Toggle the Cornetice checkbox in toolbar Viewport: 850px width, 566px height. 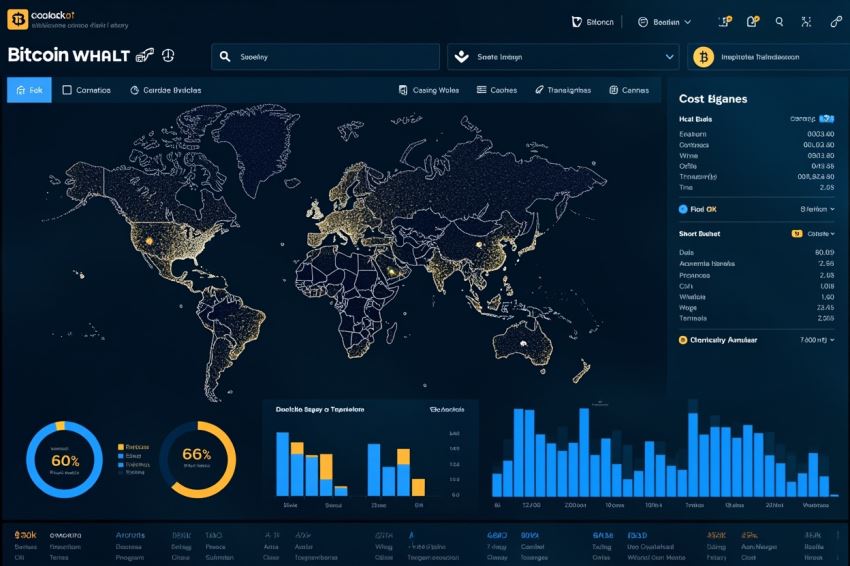pos(67,90)
